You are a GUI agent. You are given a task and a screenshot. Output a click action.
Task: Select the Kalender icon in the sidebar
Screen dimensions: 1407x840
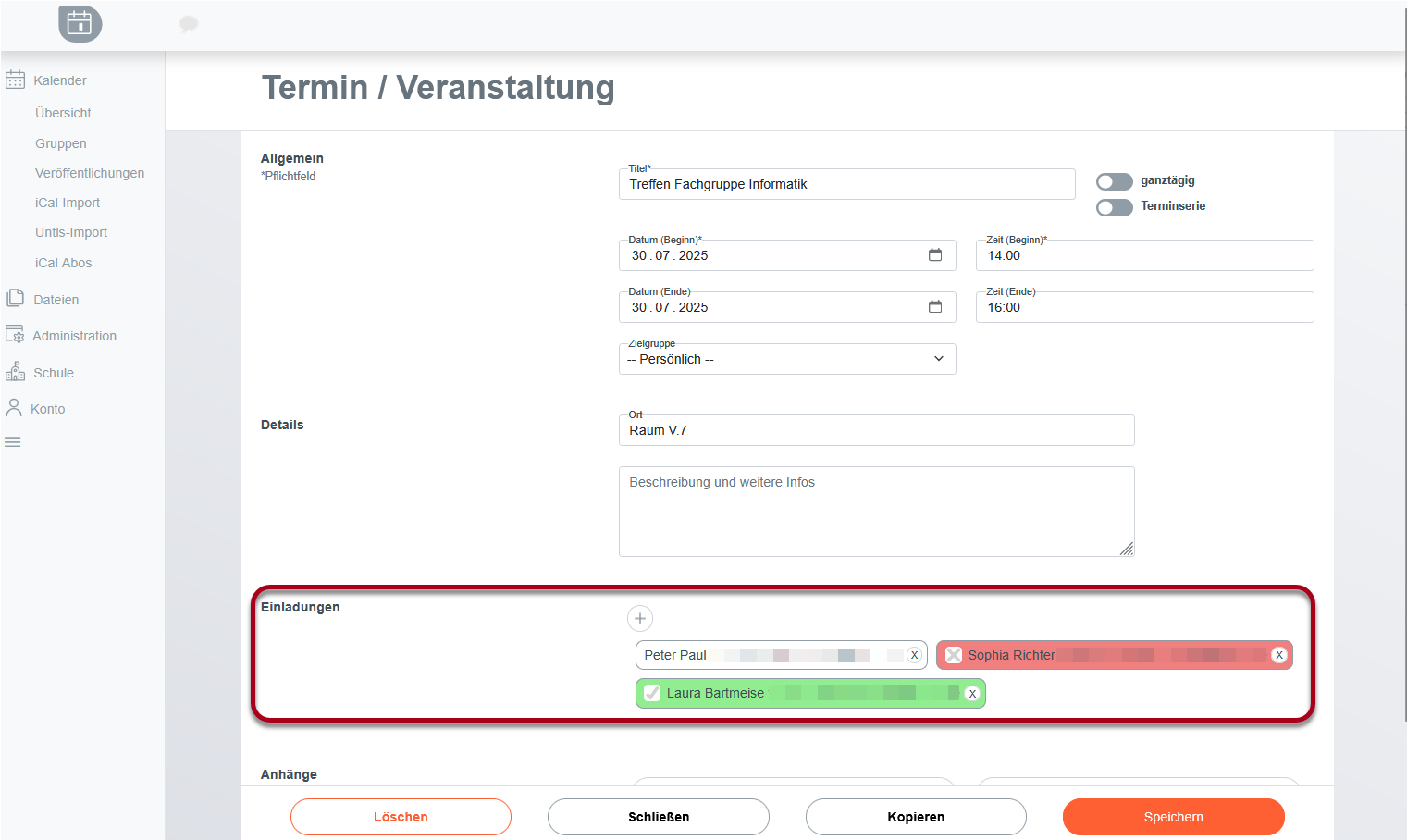pyautogui.click(x=15, y=80)
